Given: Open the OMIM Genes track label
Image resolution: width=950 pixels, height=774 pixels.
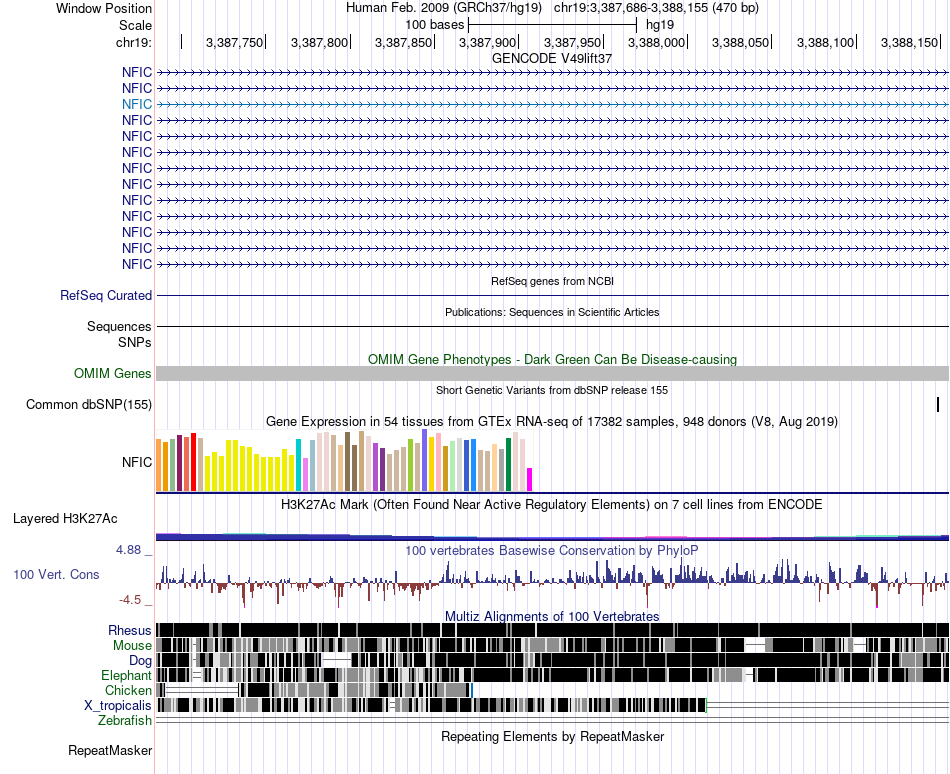Looking at the screenshot, I should 113,373.
